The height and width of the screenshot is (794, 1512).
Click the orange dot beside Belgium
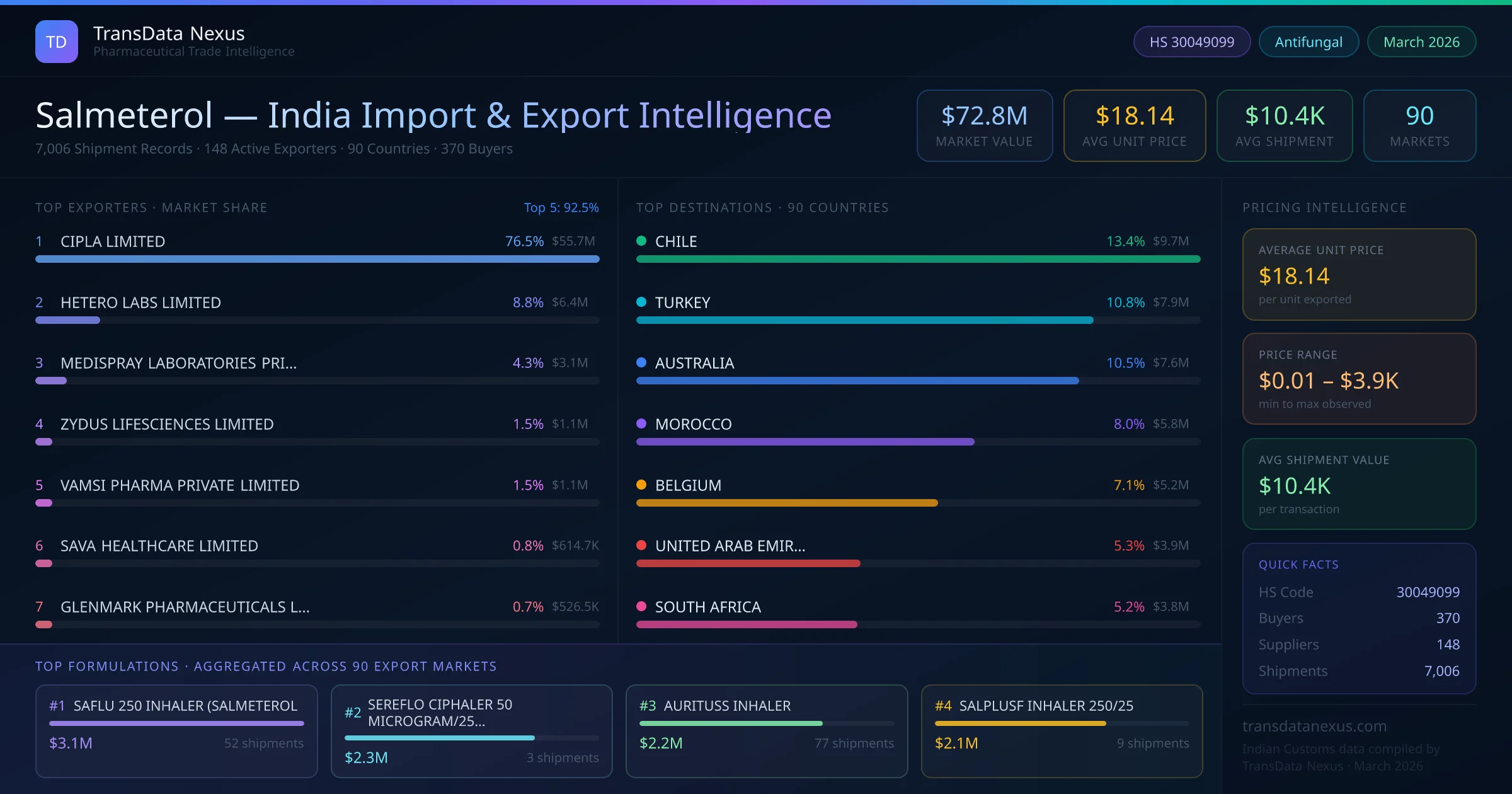641,485
